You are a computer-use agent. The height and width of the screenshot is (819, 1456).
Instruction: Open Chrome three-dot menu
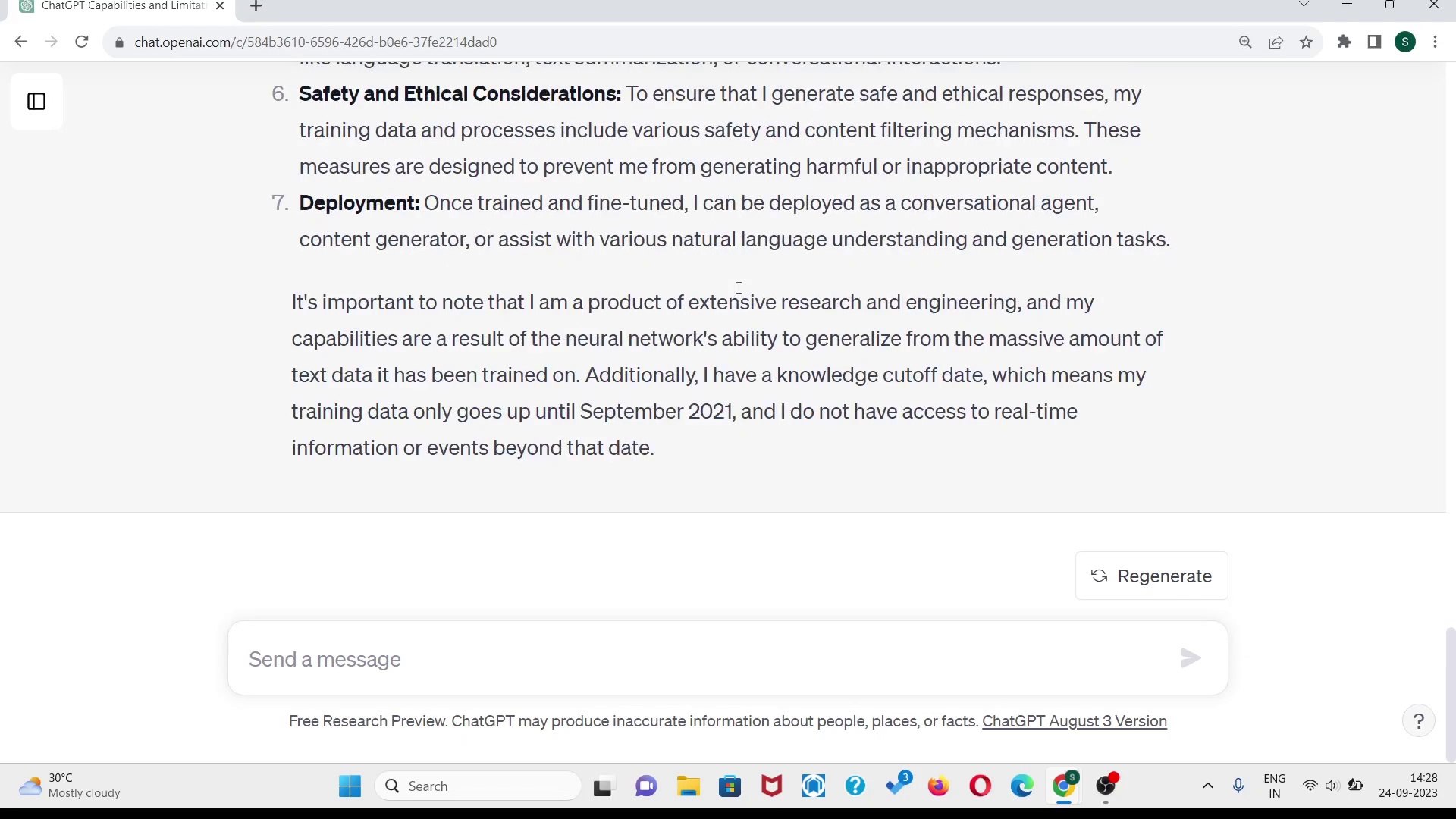click(x=1436, y=42)
